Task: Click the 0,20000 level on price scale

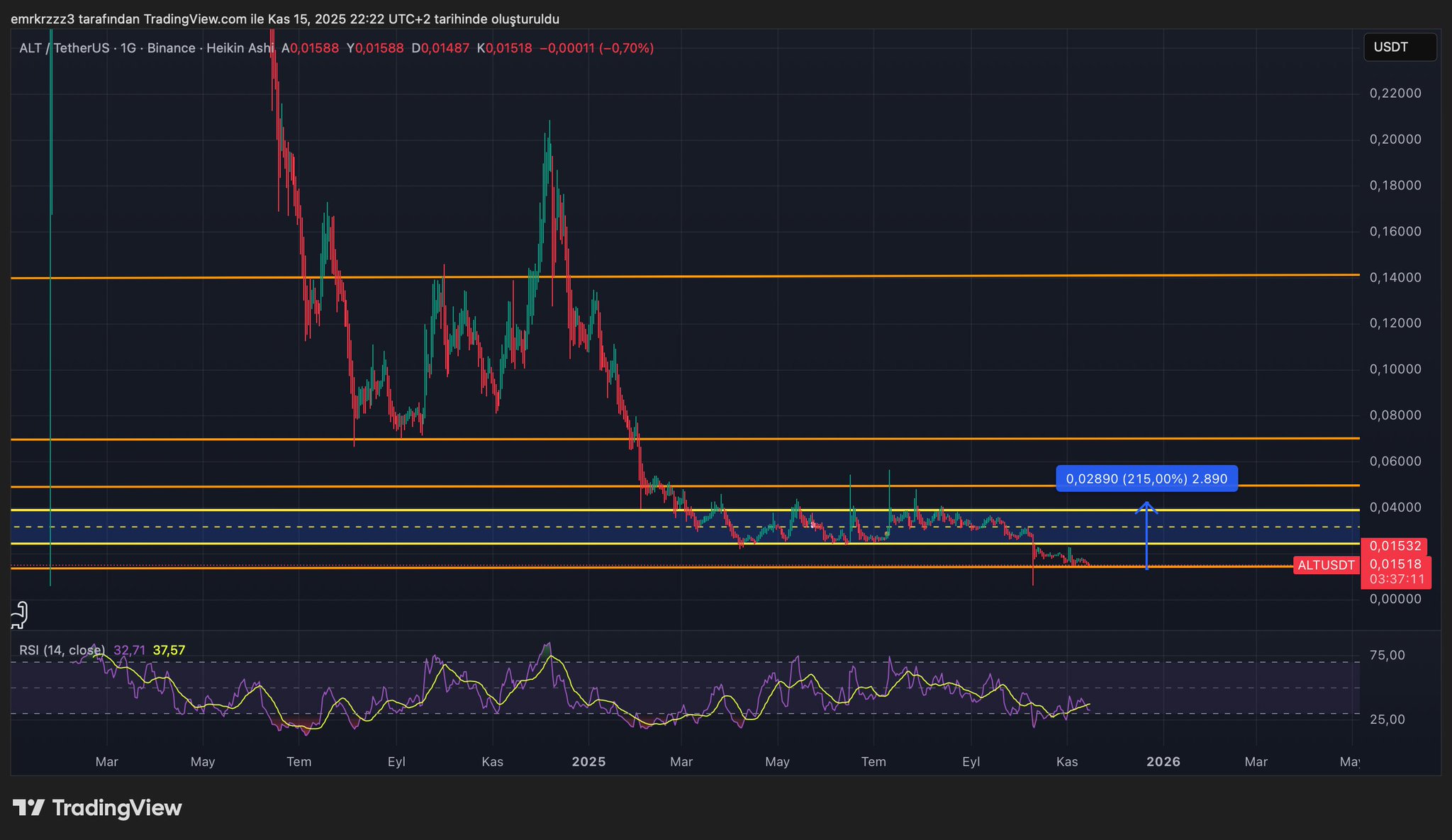Action: click(1395, 139)
